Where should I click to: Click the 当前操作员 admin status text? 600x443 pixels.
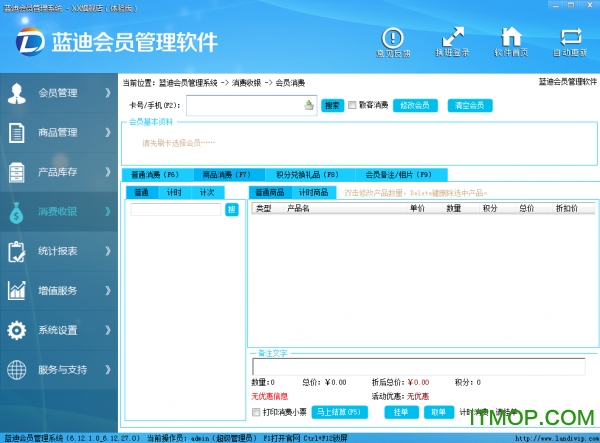[202, 438]
